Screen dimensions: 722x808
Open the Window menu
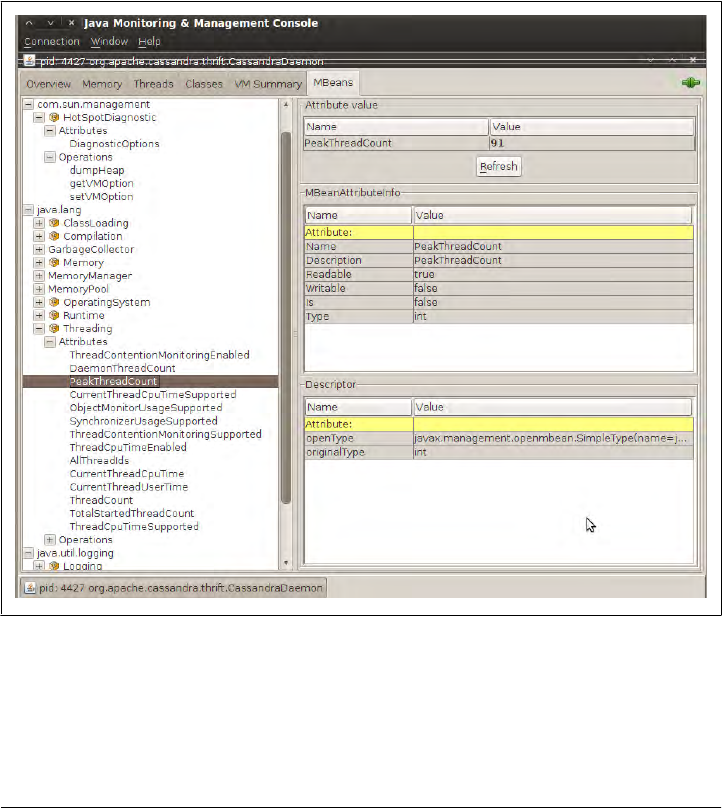(x=109, y=41)
